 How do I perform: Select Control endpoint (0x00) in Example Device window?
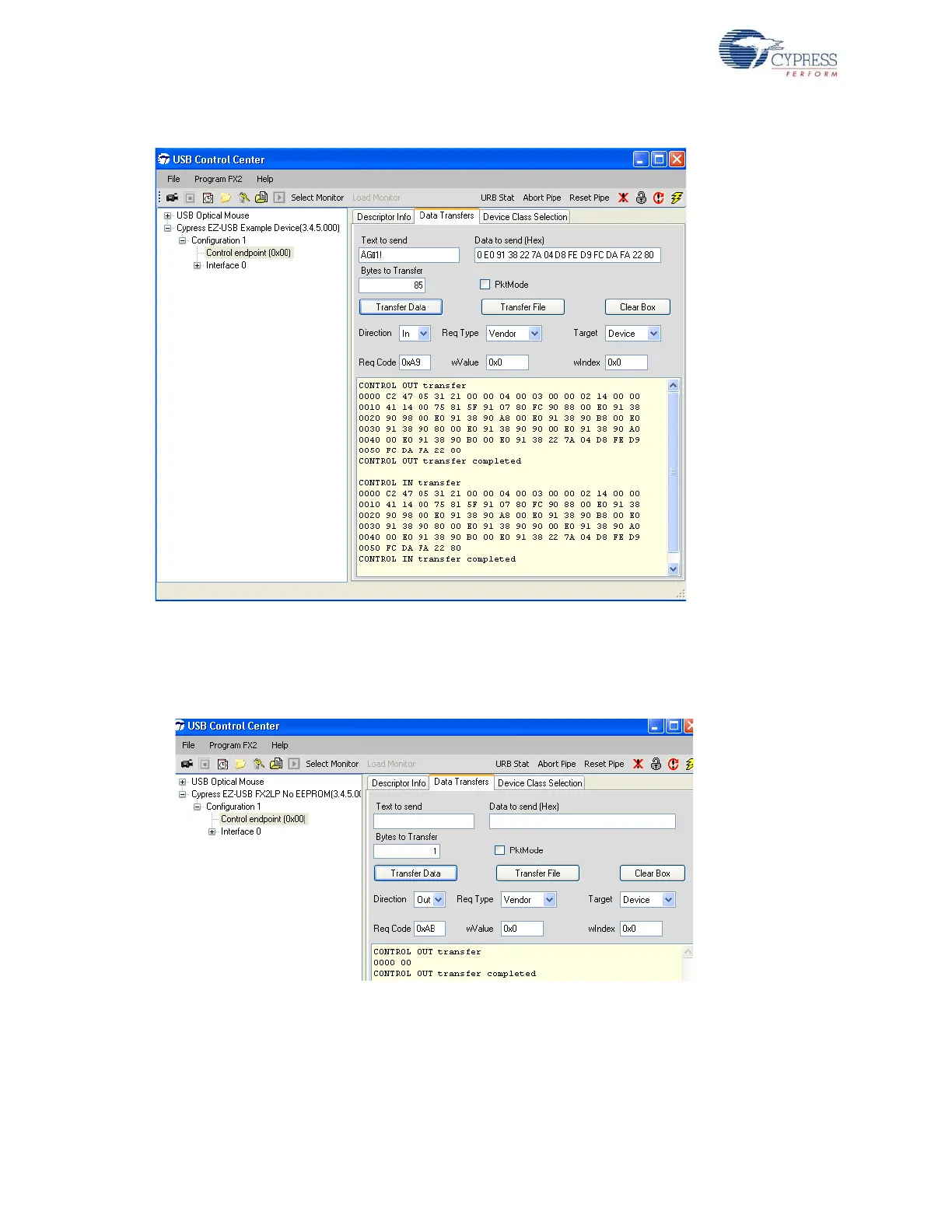click(248, 253)
